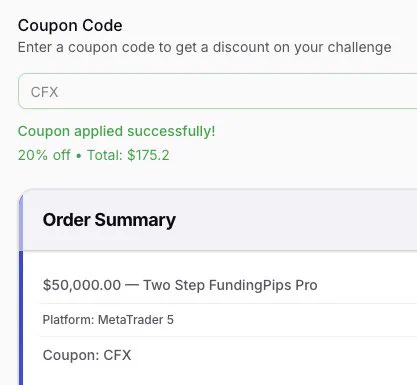Click the purple accent bar of order card
The image size is (417, 385).
21,289
